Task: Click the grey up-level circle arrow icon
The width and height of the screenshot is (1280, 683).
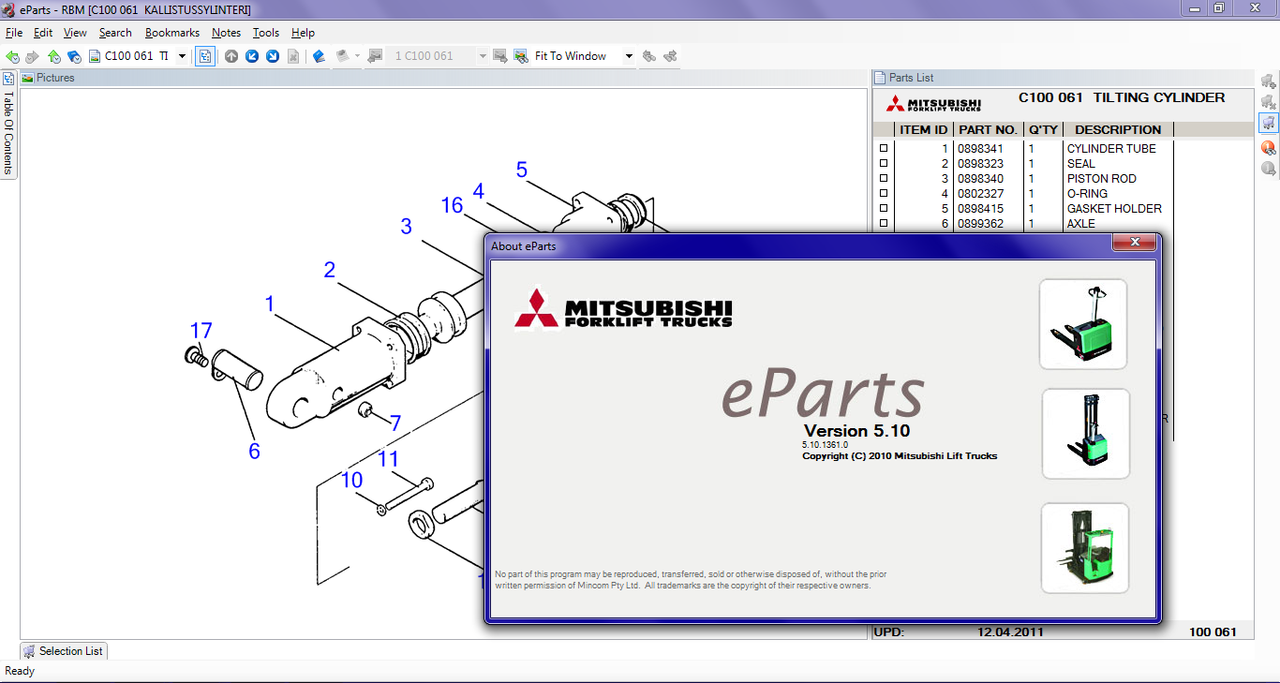Action: pos(231,57)
